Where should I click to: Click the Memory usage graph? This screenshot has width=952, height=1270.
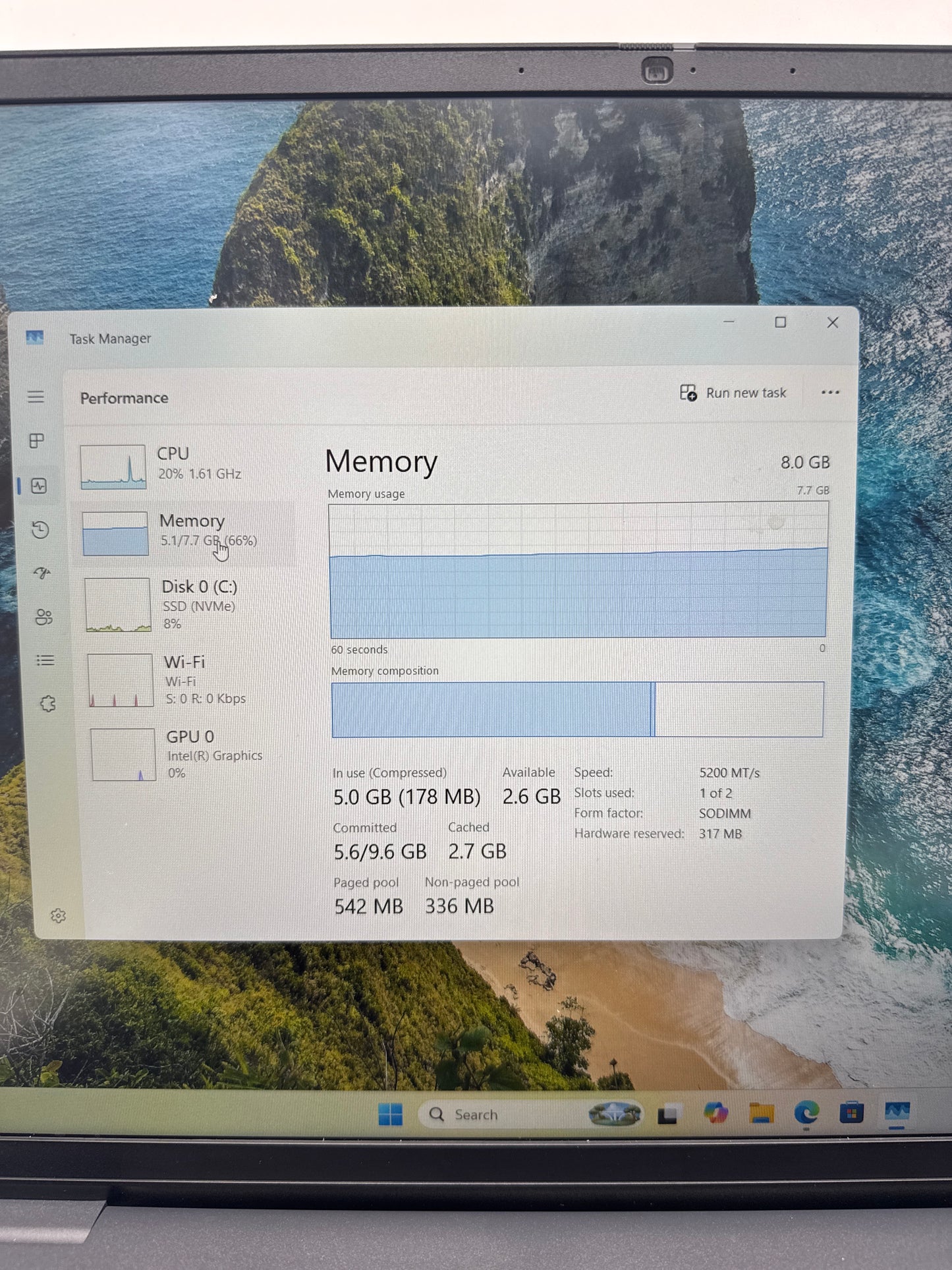pos(578,571)
